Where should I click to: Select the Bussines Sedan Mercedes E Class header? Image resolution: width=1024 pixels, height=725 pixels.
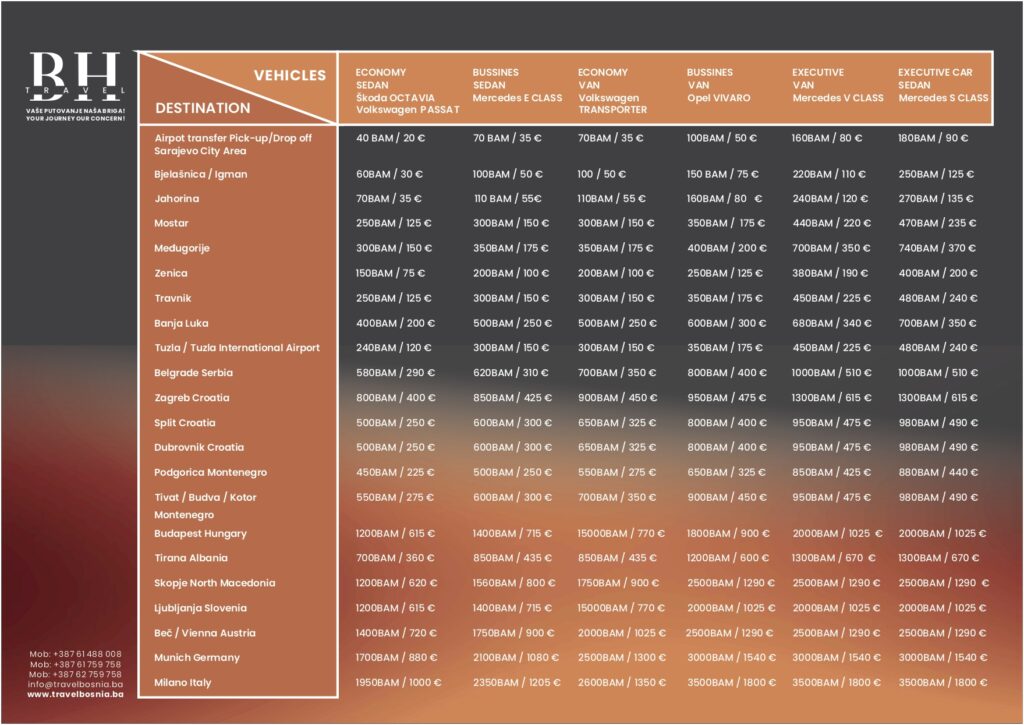point(517,85)
